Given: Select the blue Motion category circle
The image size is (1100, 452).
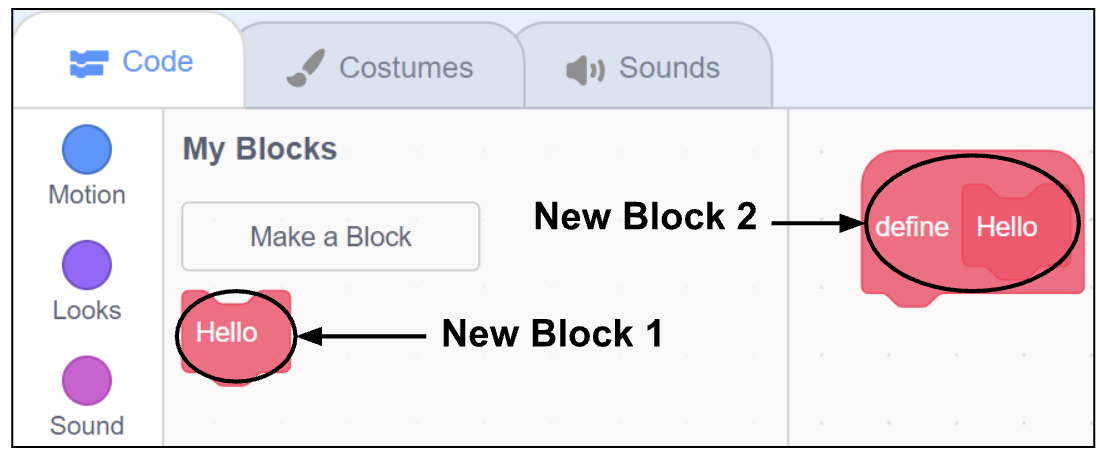Looking at the screenshot, I should 87,150.
